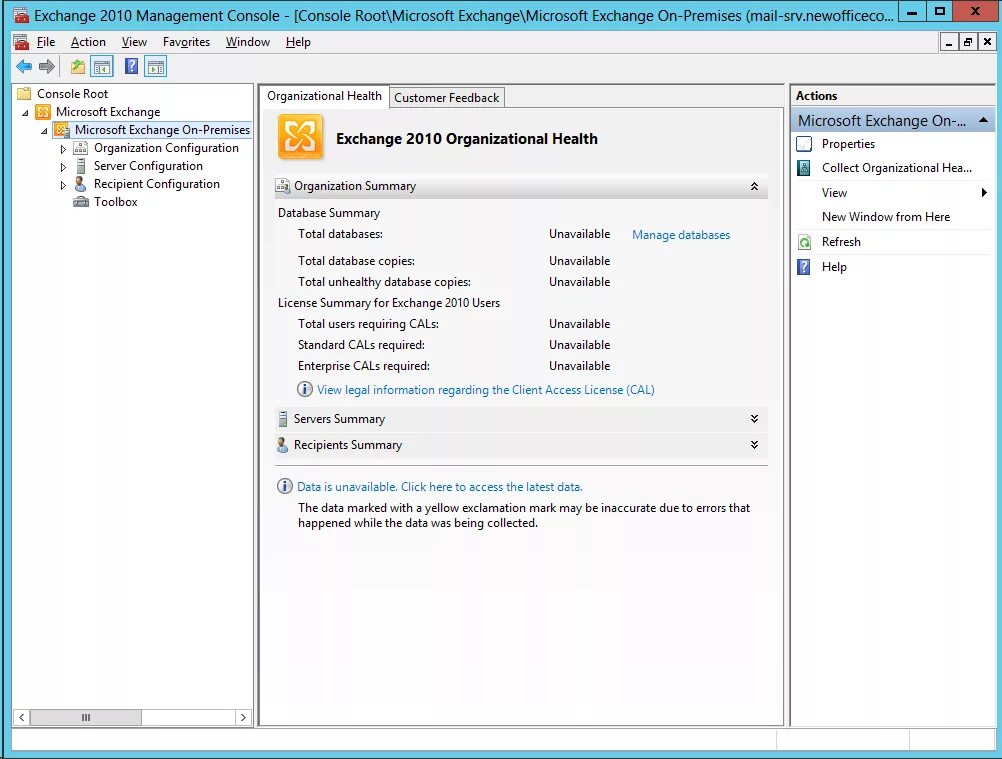Open the Manage databases link
This screenshot has width=1002, height=759.
tap(681, 235)
